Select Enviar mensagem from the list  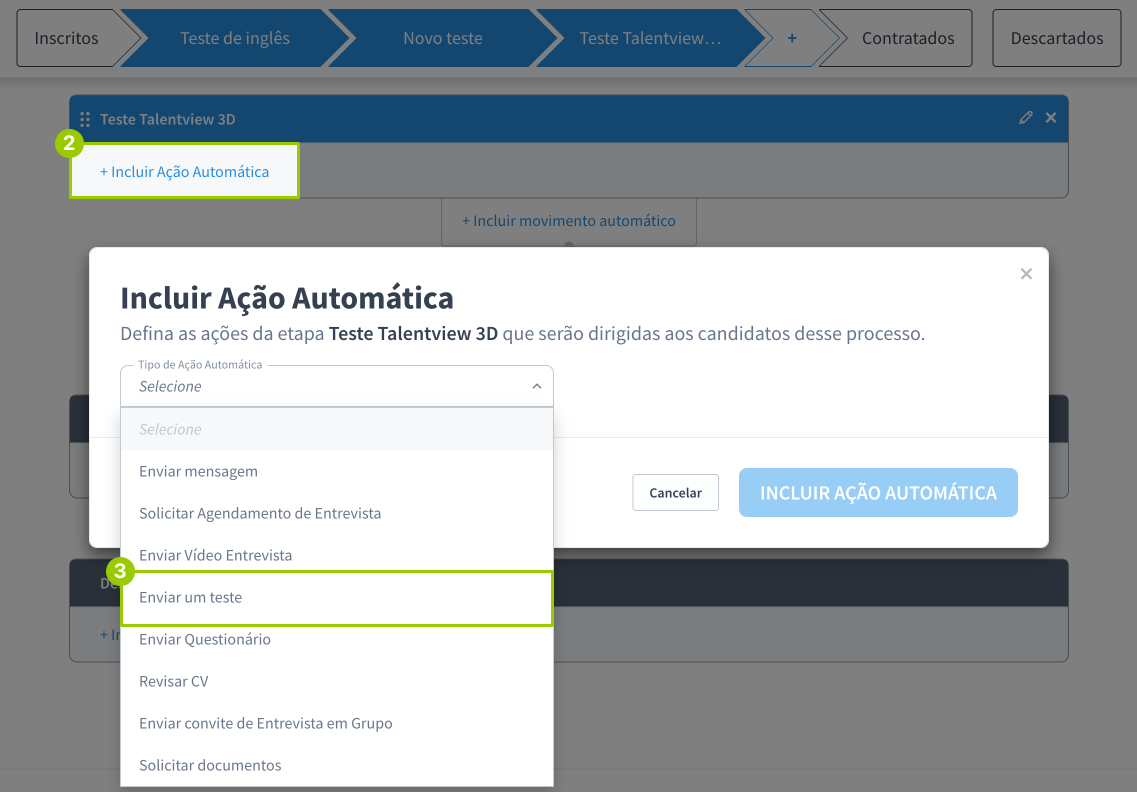click(x=198, y=471)
